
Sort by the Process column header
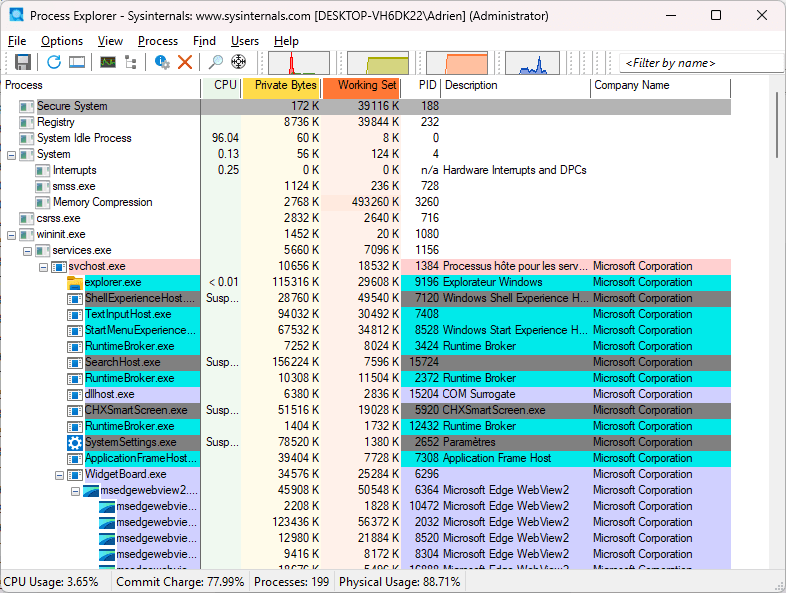coord(101,86)
